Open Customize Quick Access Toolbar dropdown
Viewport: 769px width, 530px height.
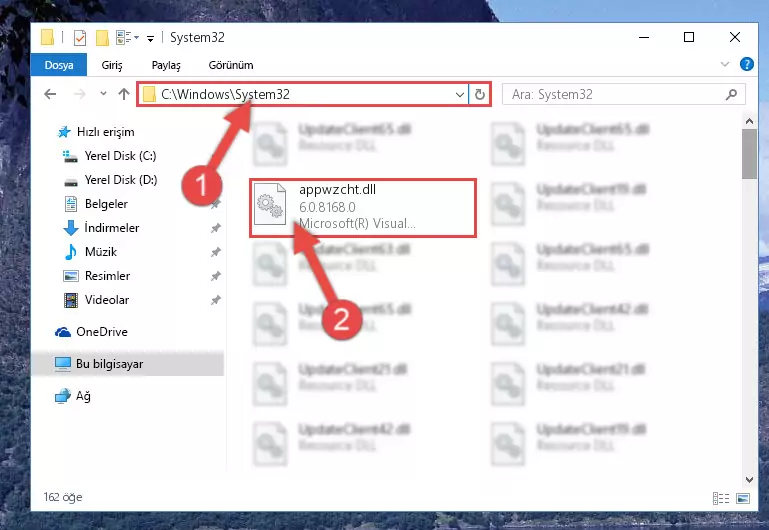point(151,38)
